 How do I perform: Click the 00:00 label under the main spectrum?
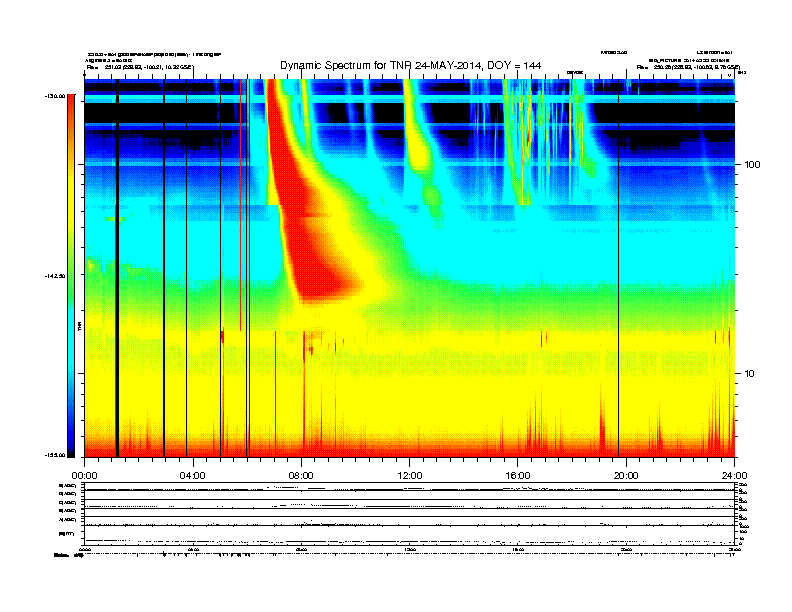84,476
